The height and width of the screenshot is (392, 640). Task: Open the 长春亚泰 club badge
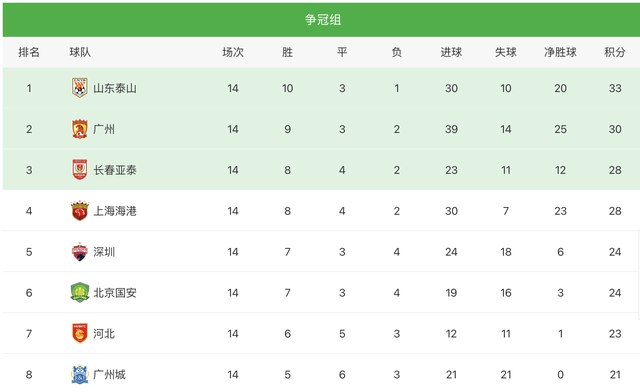80,170
